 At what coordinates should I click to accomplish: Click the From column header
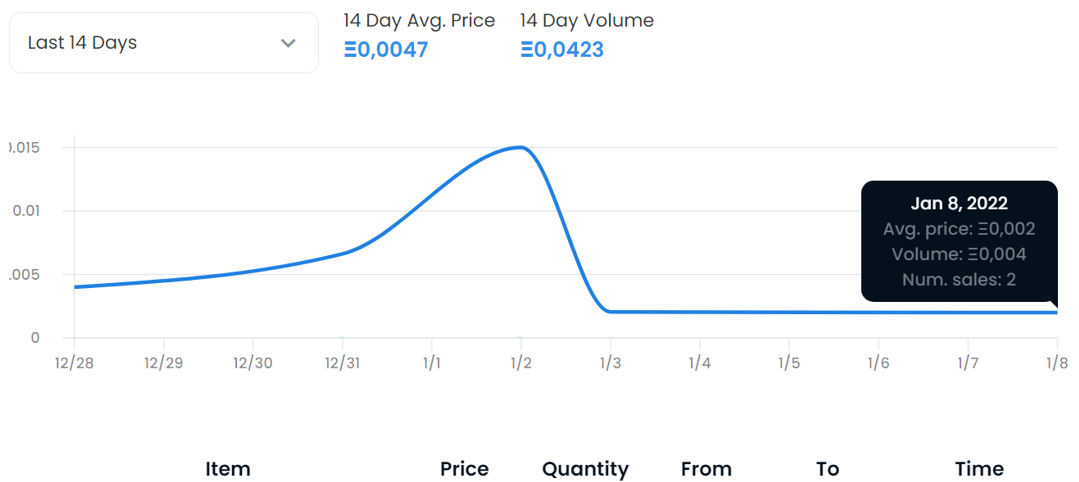[x=706, y=469]
